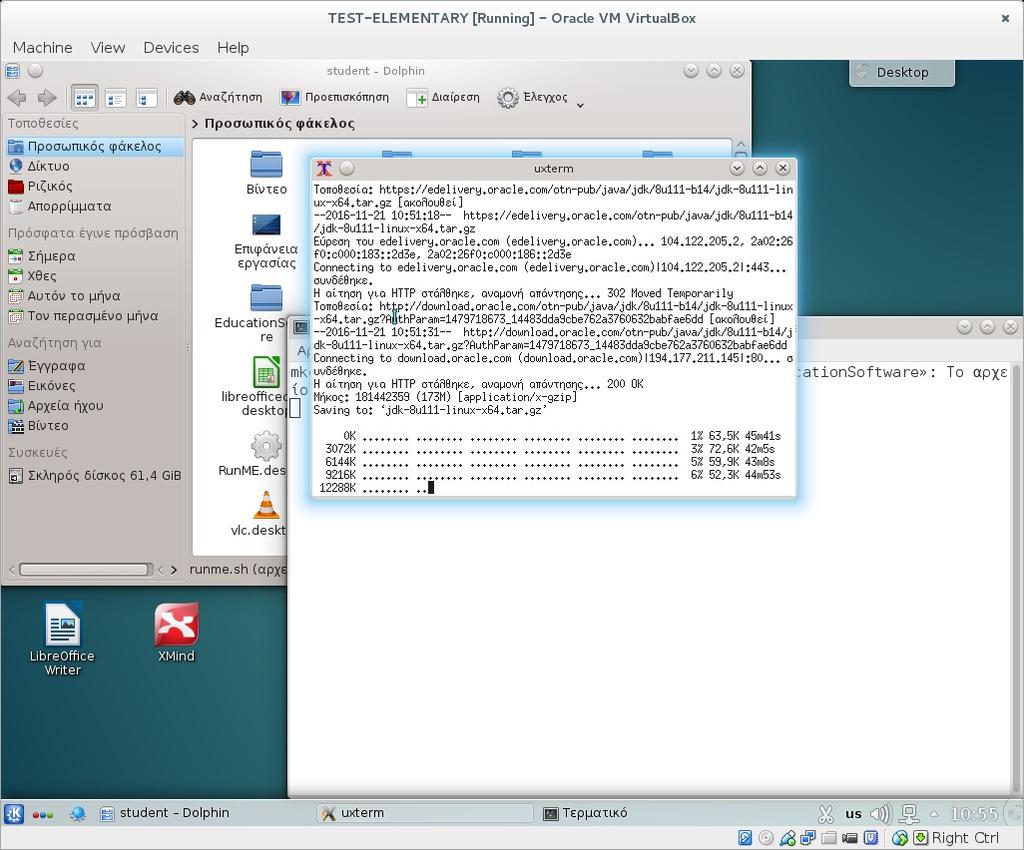Click the sidebar scroll right arrow
Viewport: 1024px width, 850px height.
coord(174,570)
